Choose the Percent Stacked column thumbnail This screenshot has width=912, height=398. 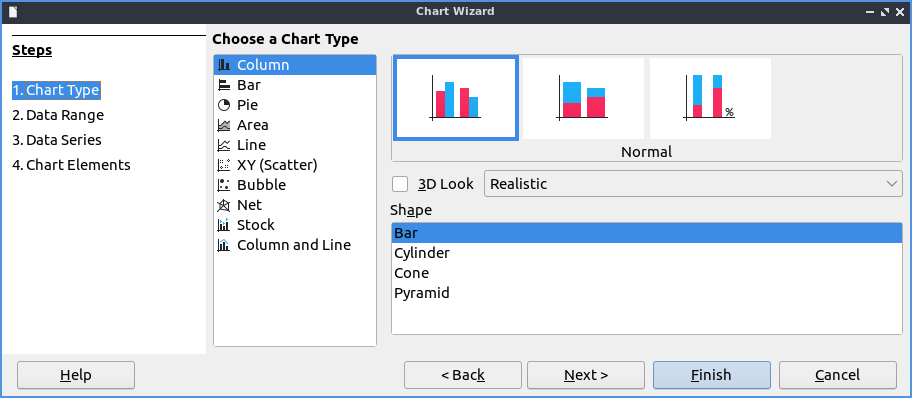click(x=710, y=98)
